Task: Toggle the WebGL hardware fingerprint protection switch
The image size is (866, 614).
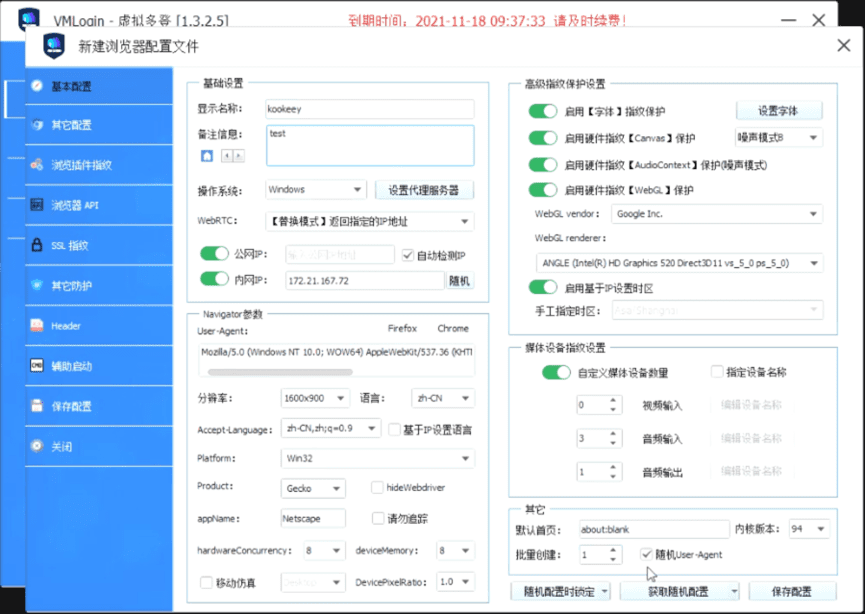Action: point(543,190)
